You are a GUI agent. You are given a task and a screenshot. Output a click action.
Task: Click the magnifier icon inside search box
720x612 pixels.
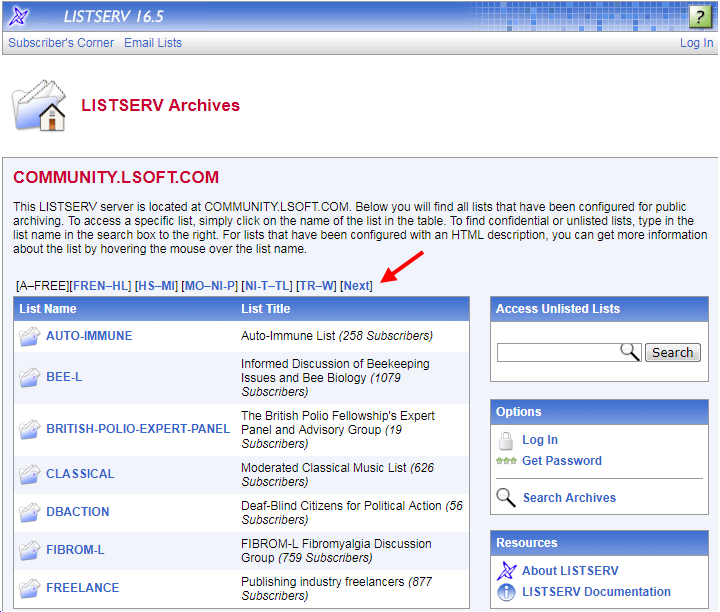[x=630, y=353]
